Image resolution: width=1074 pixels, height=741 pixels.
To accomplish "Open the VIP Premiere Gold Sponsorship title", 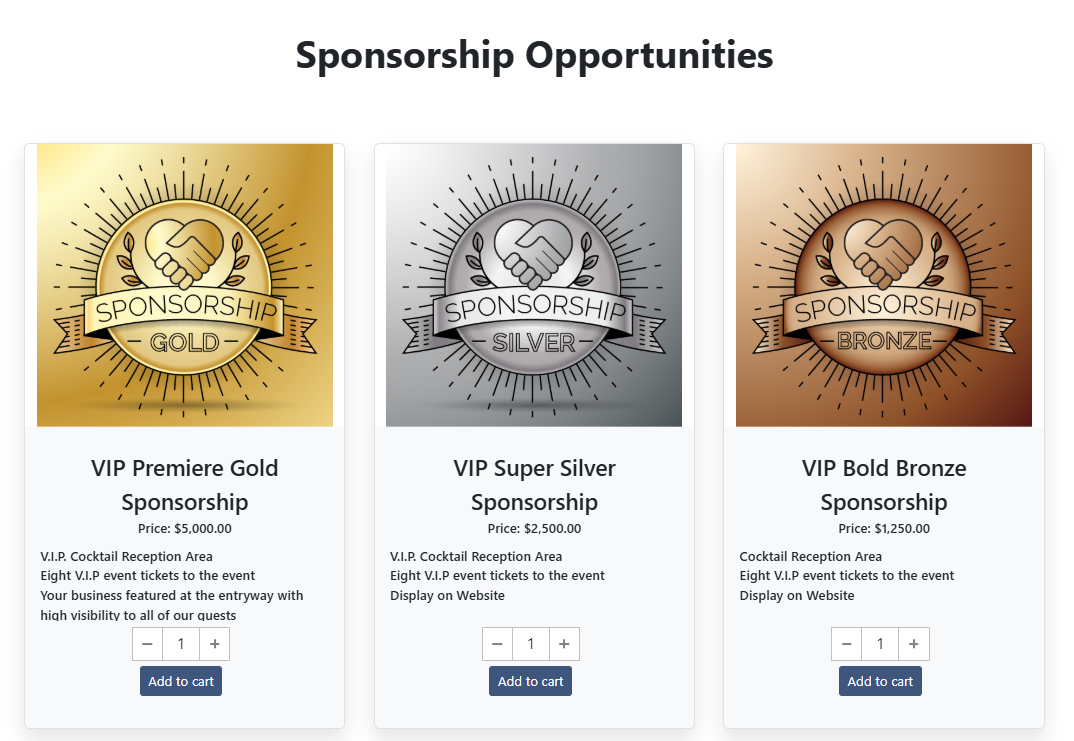I will tap(184, 485).
